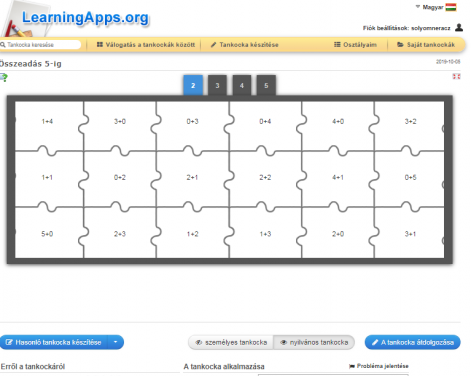Click the Összeadás 5-ig title
Viewport: 471px width, 376px height.
pyautogui.click(x=31, y=64)
